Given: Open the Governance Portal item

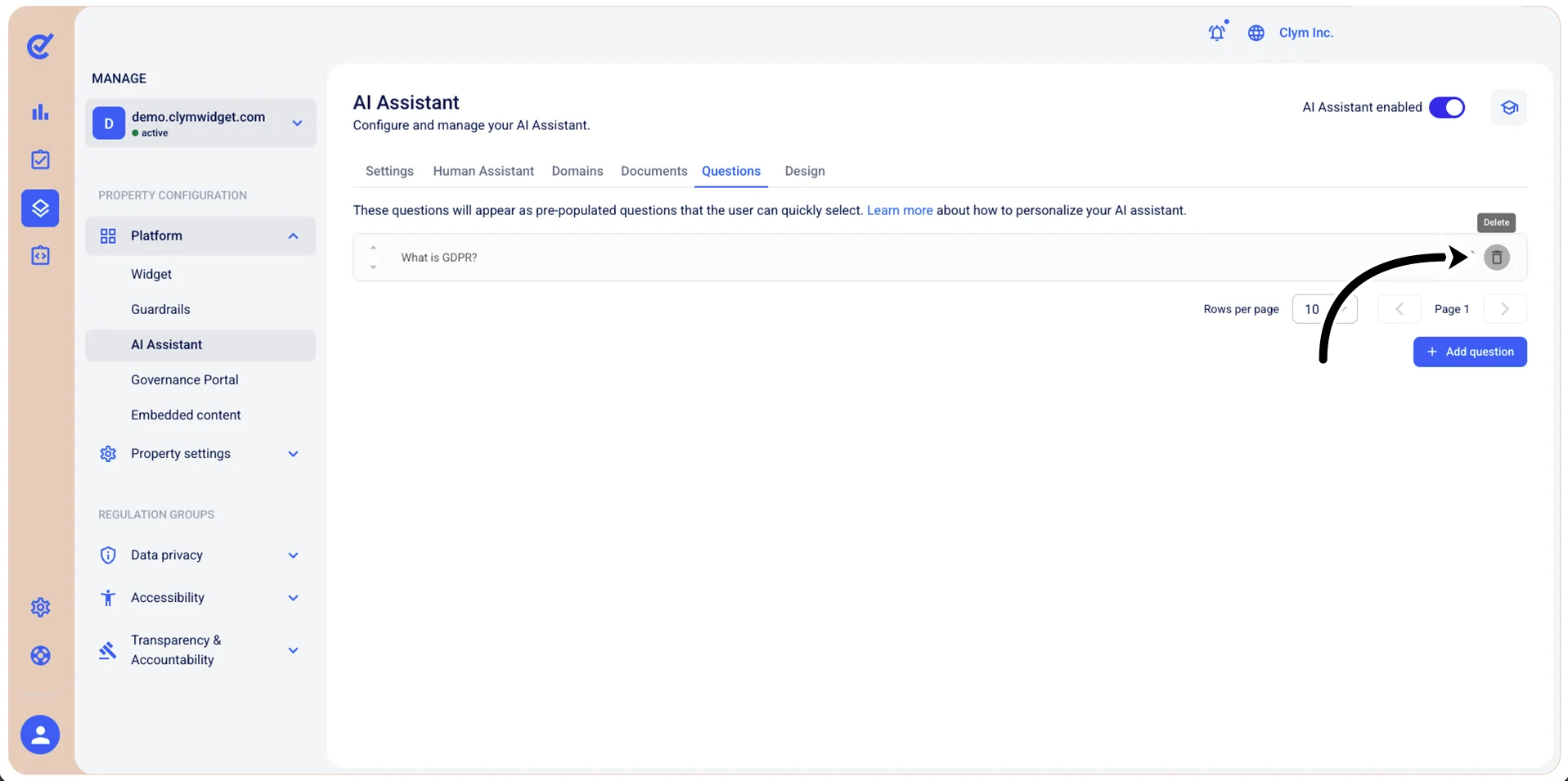Looking at the screenshot, I should 185,379.
